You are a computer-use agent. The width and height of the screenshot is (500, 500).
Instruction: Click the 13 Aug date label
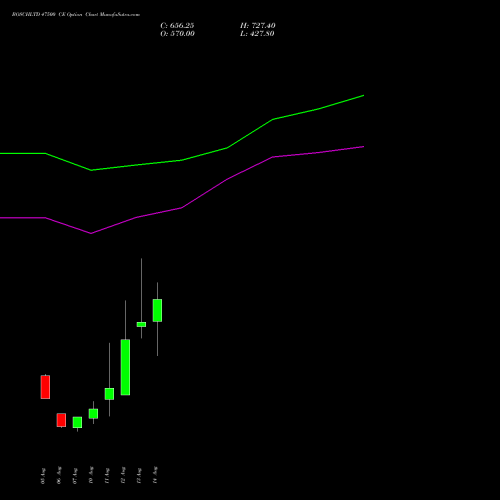[139, 476]
